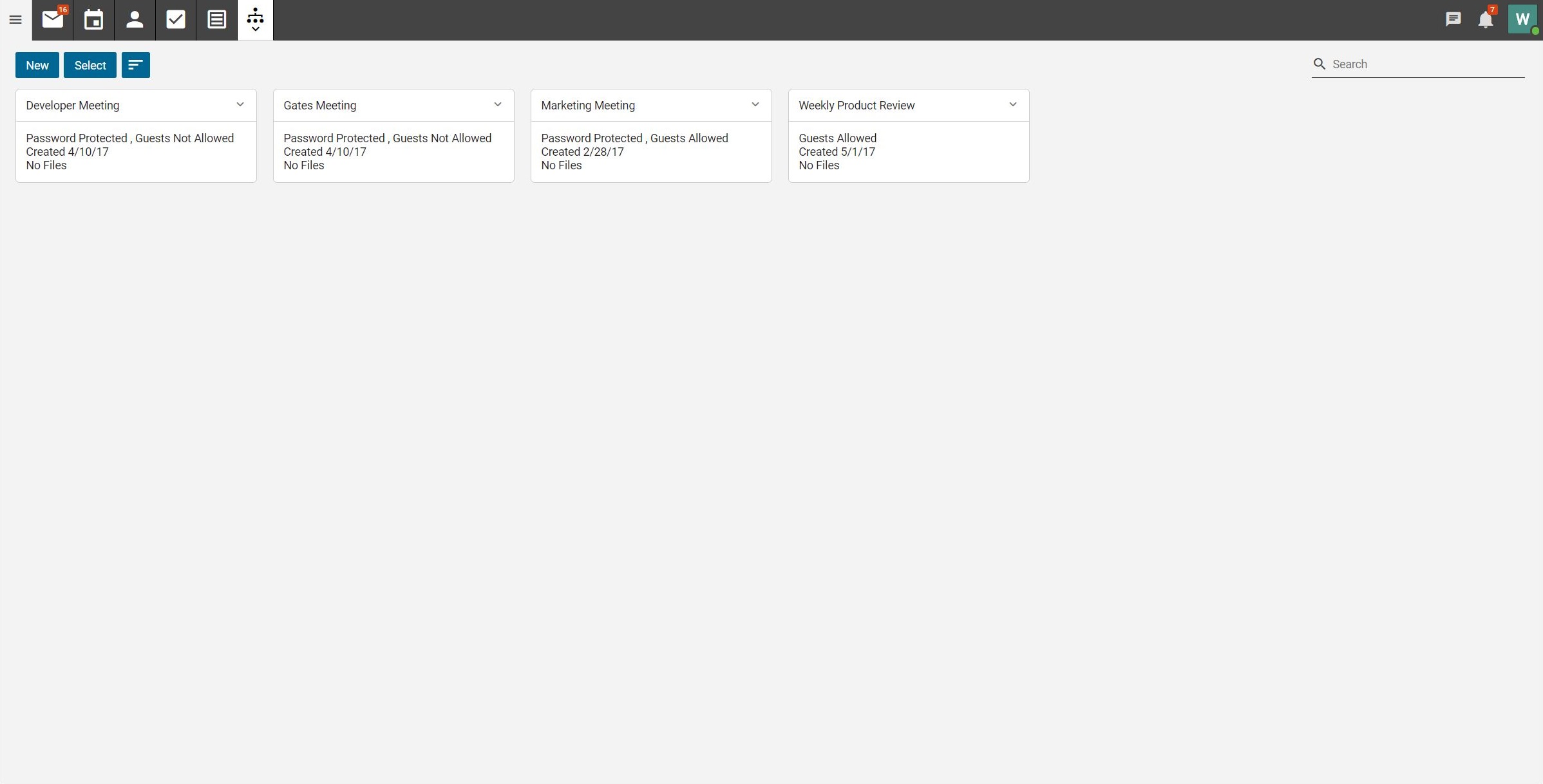Select the tasks/checklist icon in toolbar
Screen dimensions: 1543x784
click(175, 18)
